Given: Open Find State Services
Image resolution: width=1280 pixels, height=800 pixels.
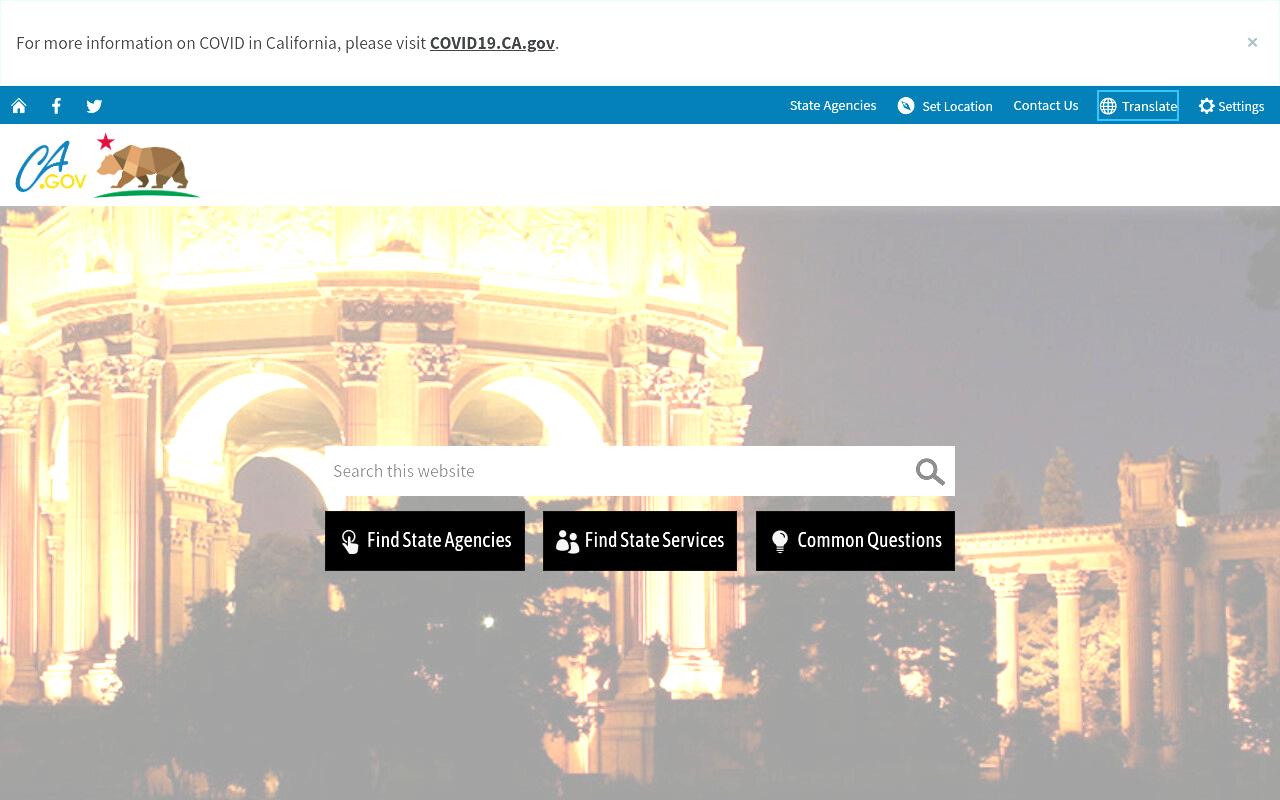Looking at the screenshot, I should [640, 541].
